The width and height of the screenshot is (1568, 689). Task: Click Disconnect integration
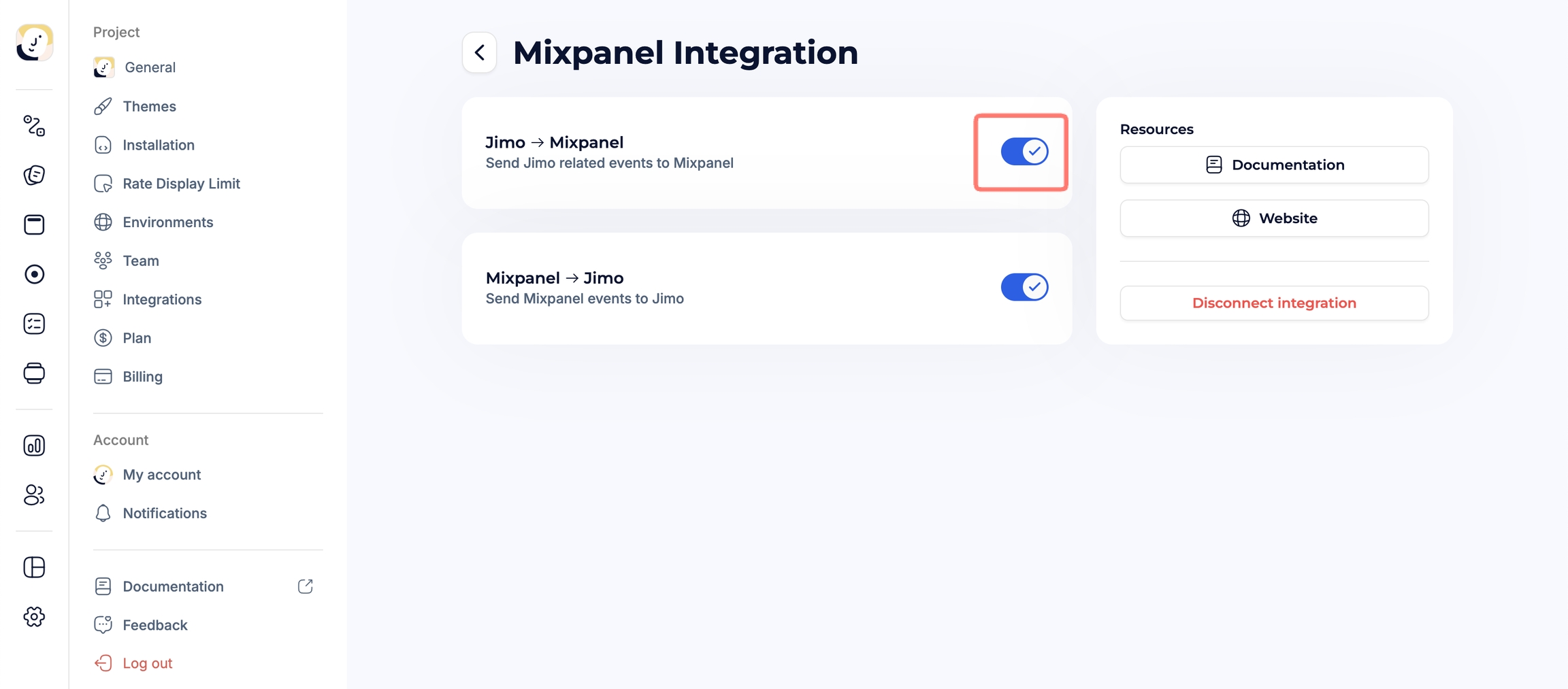click(1274, 303)
